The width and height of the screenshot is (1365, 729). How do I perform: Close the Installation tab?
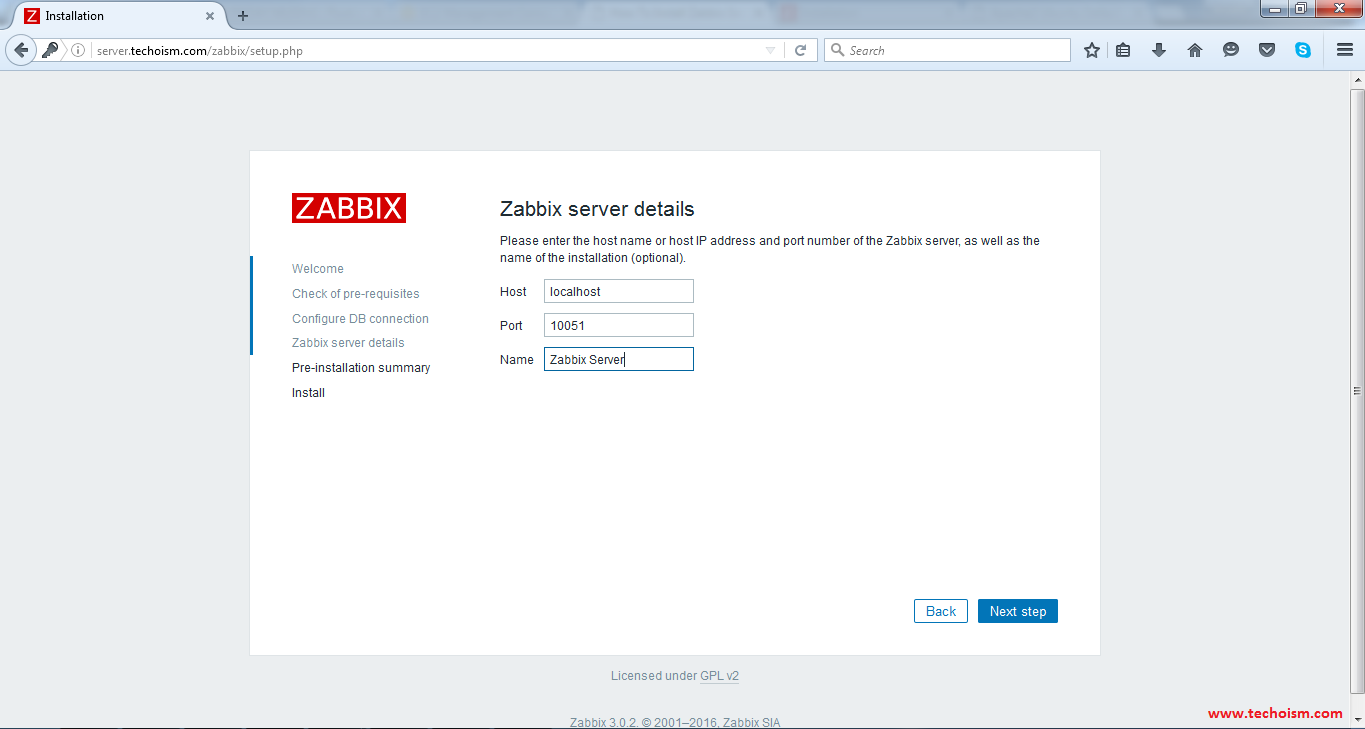point(210,16)
